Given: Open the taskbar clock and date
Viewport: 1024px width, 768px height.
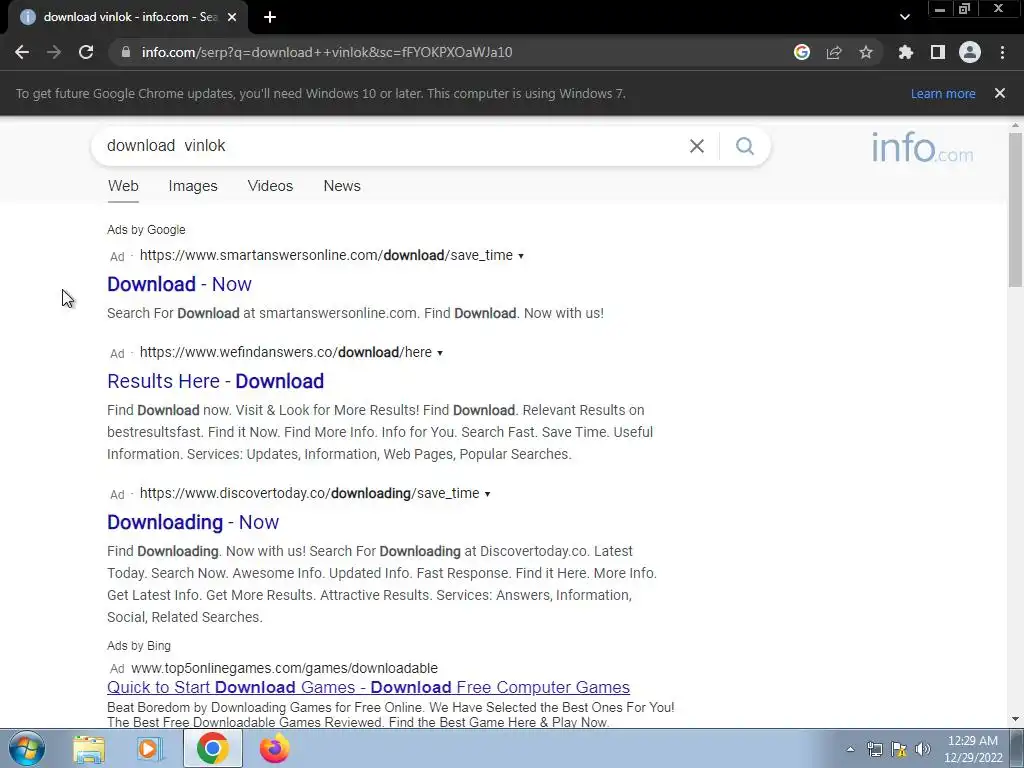Looking at the screenshot, I should tap(973, 749).
